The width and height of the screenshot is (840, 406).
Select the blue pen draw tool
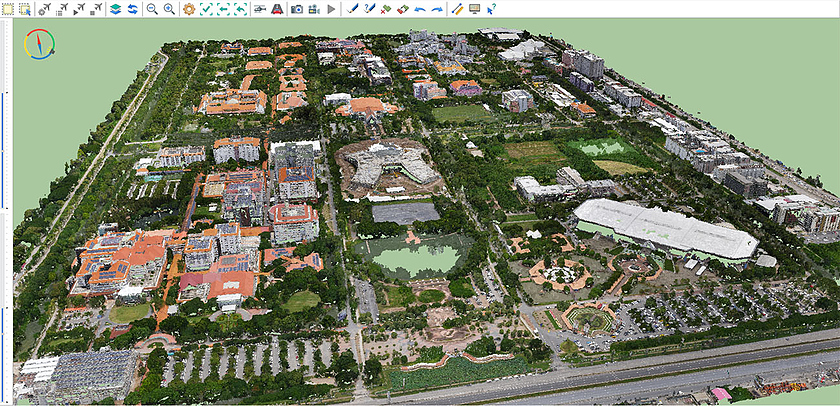(x=352, y=9)
